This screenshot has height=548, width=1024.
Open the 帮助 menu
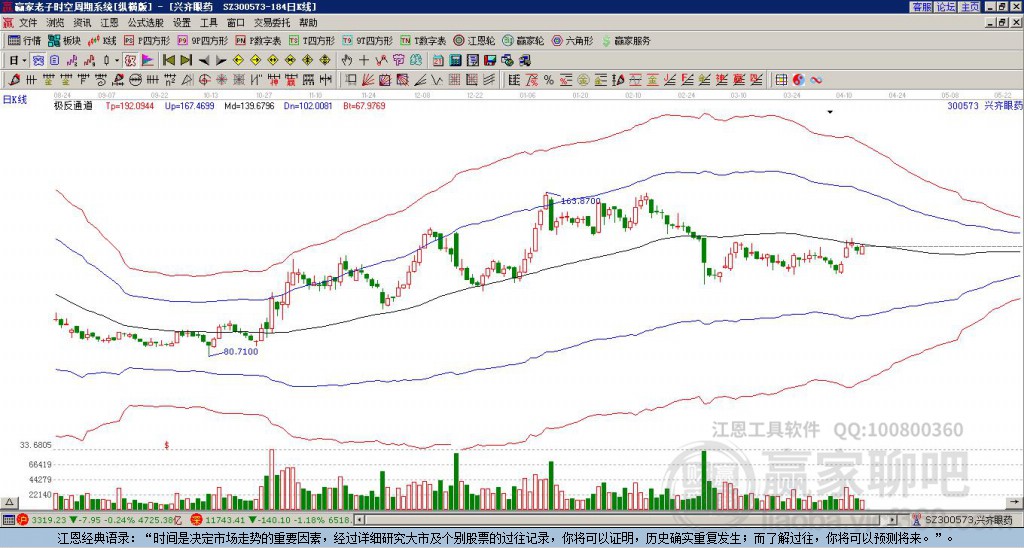[x=308, y=23]
